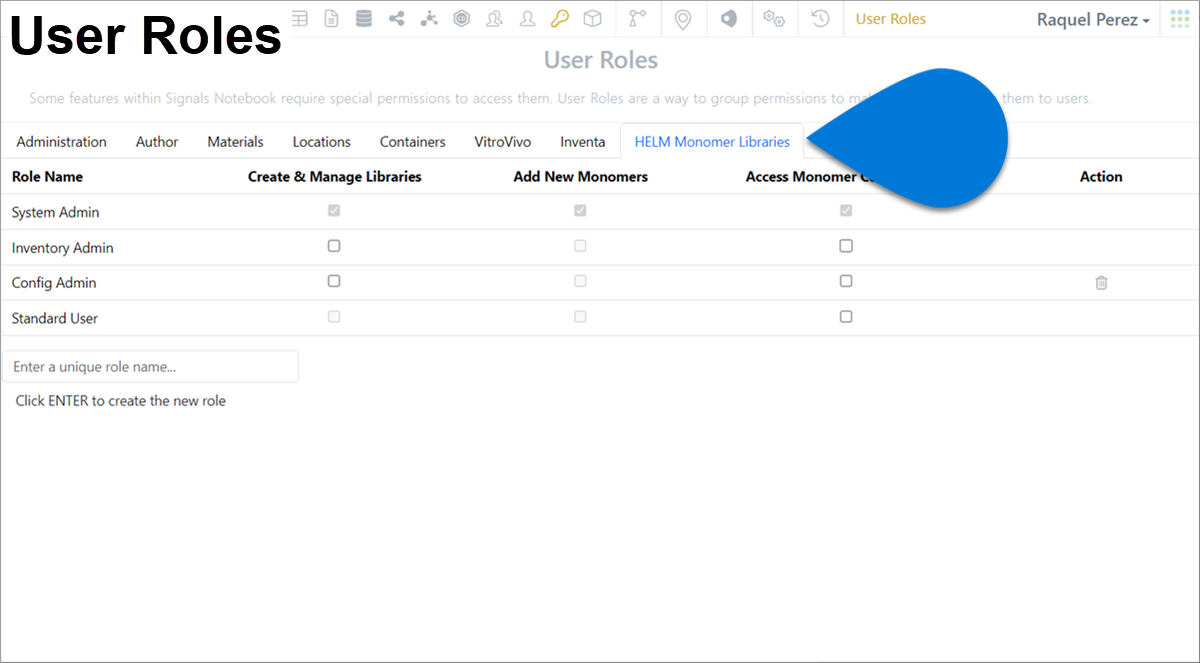Enable Access Monomer for Standard User
Image resolution: width=1200 pixels, height=663 pixels.
[x=846, y=316]
